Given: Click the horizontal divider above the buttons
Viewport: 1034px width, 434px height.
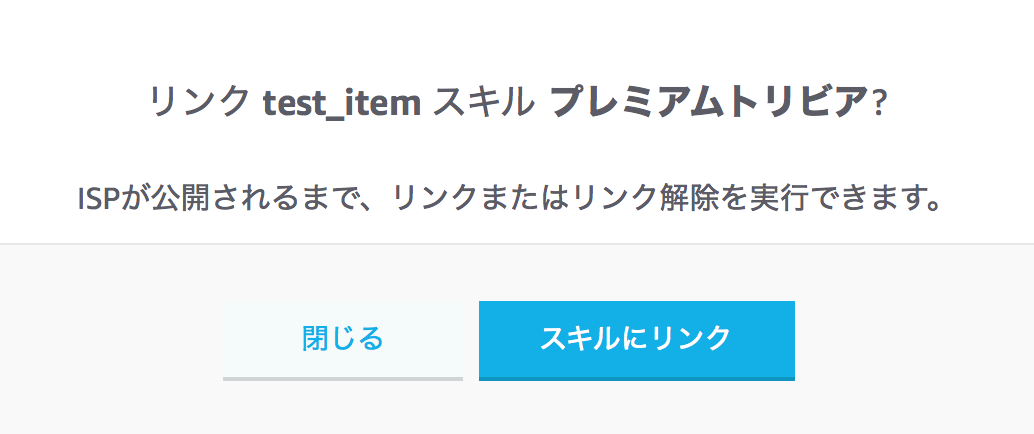Looking at the screenshot, I should [x=517, y=243].
